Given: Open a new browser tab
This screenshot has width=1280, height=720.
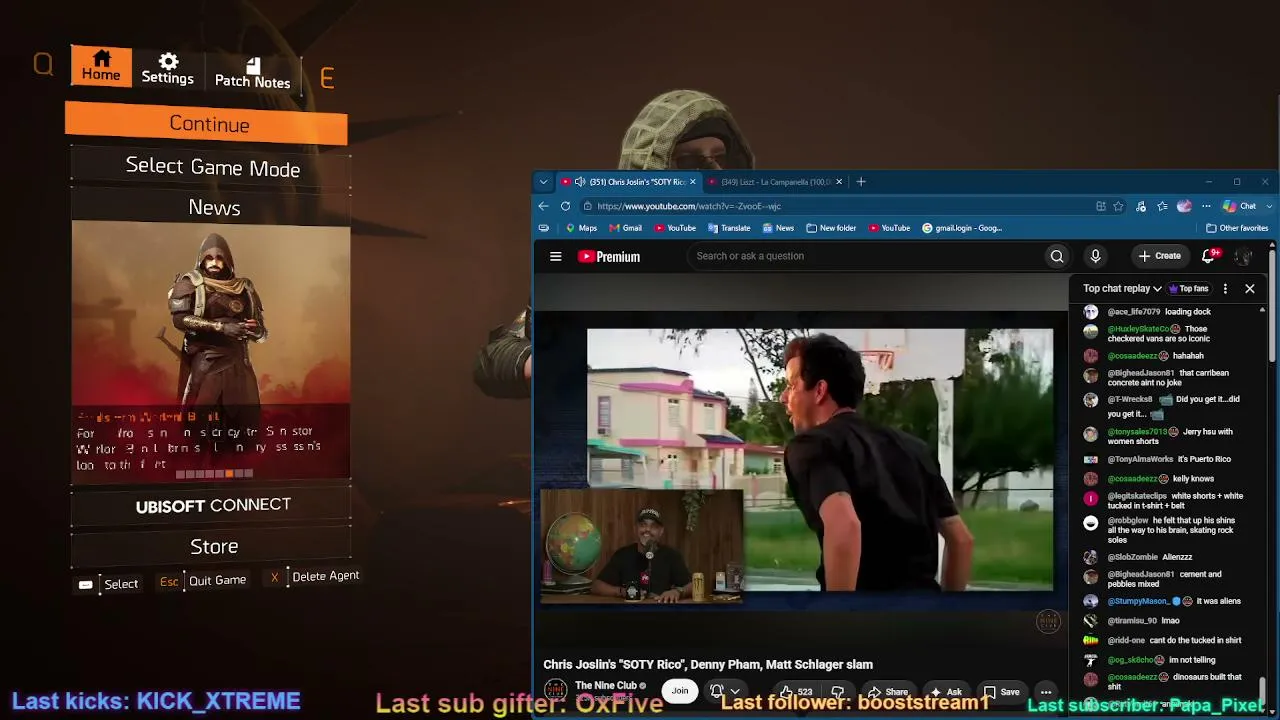Looking at the screenshot, I should pyautogui.click(x=861, y=182).
